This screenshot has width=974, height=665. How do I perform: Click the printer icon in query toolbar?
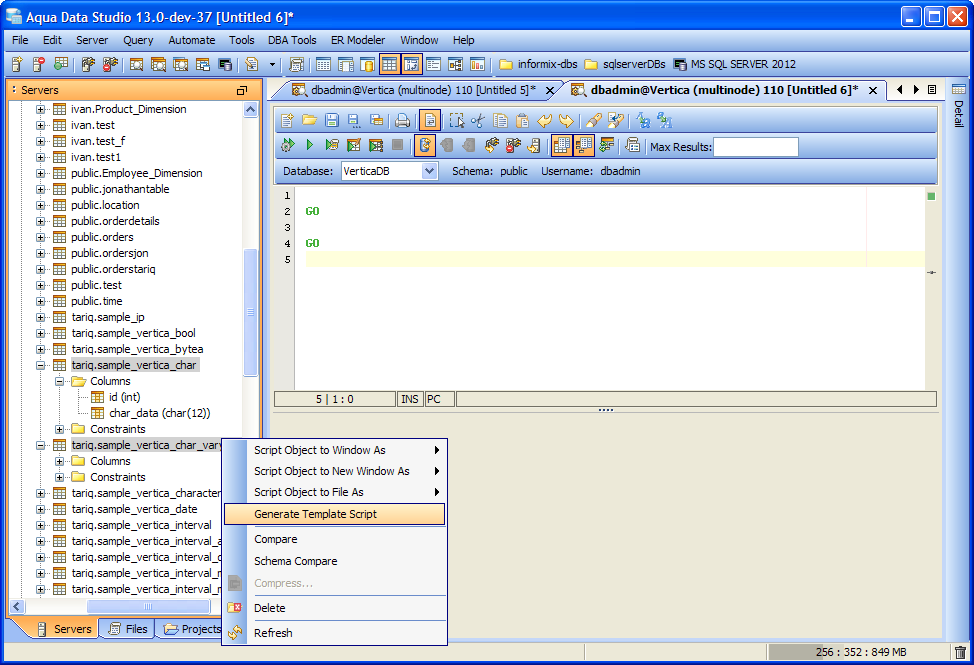pos(403,120)
